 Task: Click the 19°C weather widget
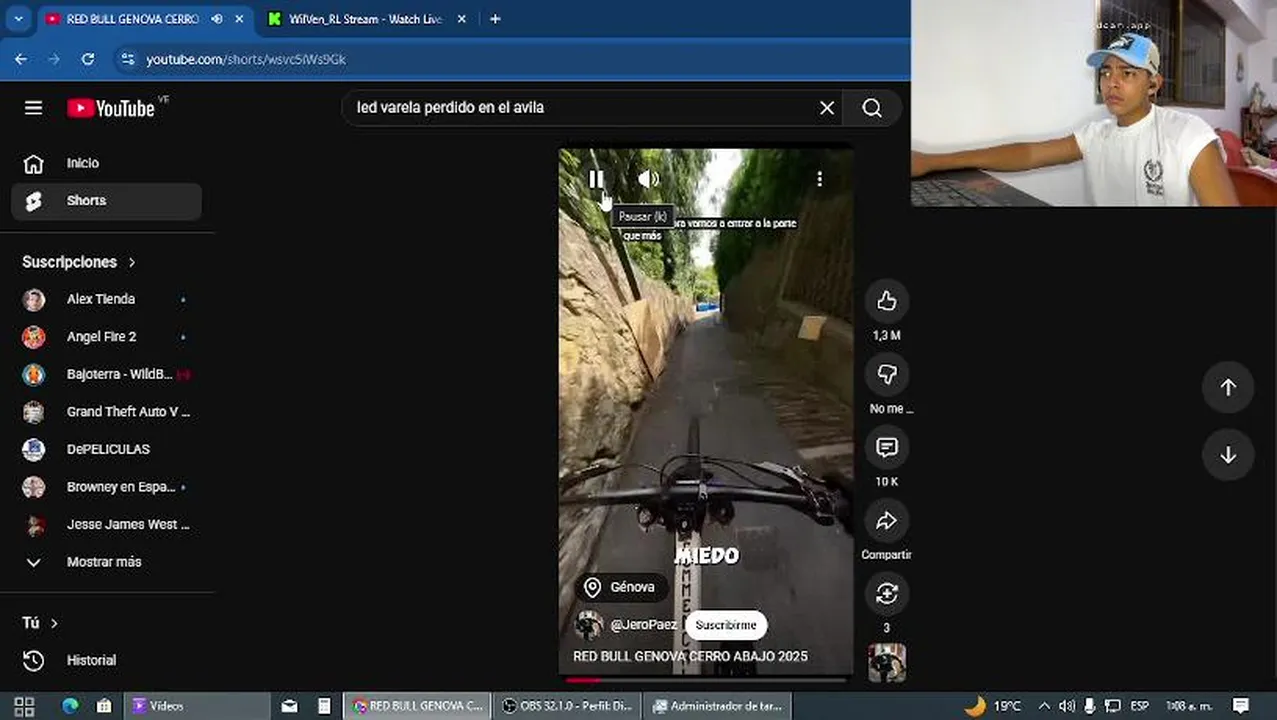[993, 706]
